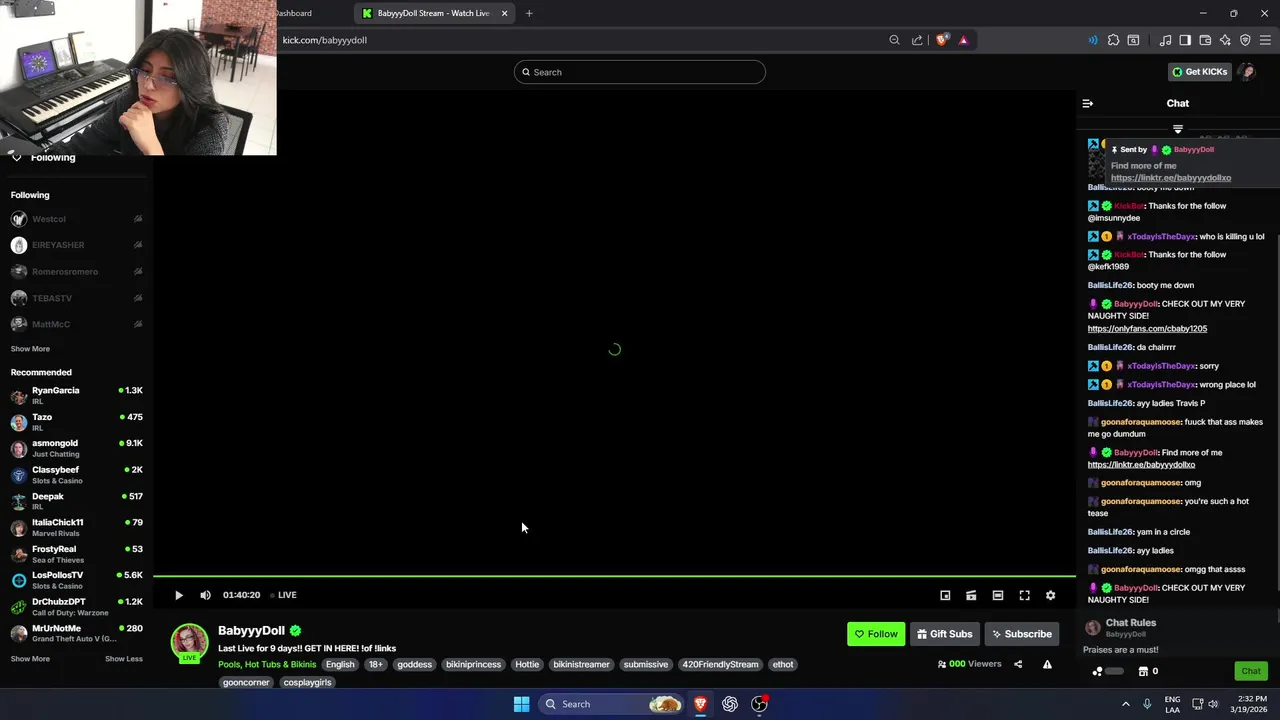The image size is (1280, 720).
Task: Click the Follow button
Action: coord(876,634)
